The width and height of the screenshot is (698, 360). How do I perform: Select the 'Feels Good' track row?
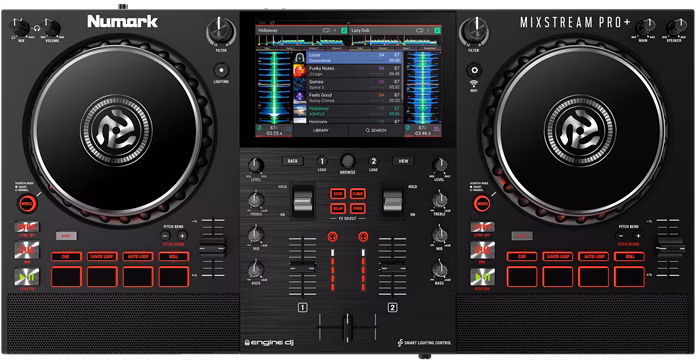[347, 97]
